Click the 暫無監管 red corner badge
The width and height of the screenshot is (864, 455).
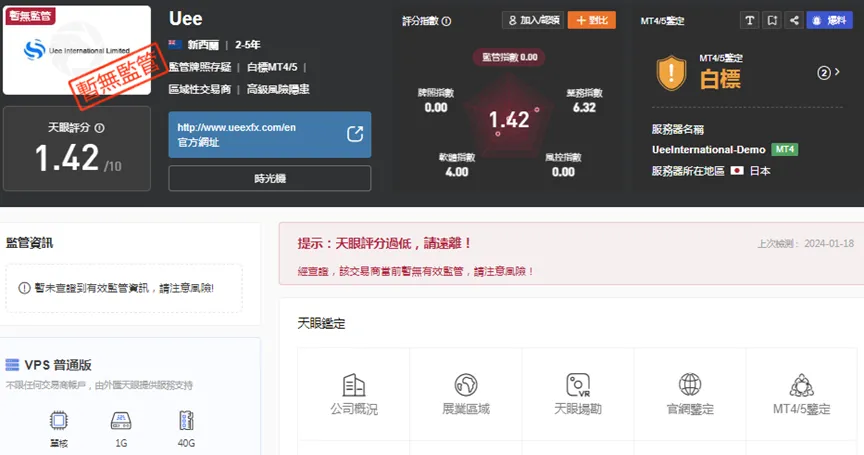(30, 16)
